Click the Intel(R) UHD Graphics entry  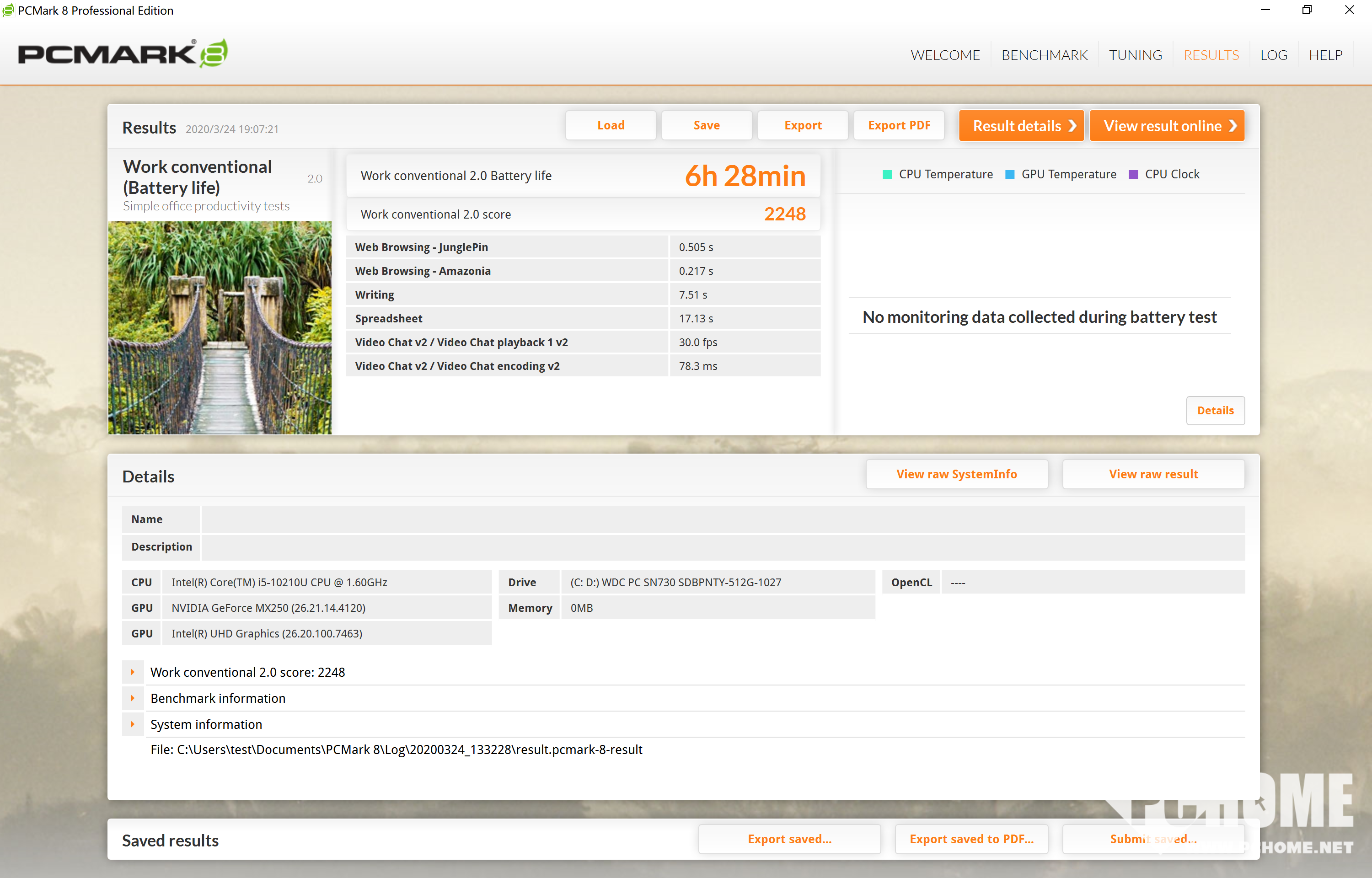pos(327,633)
